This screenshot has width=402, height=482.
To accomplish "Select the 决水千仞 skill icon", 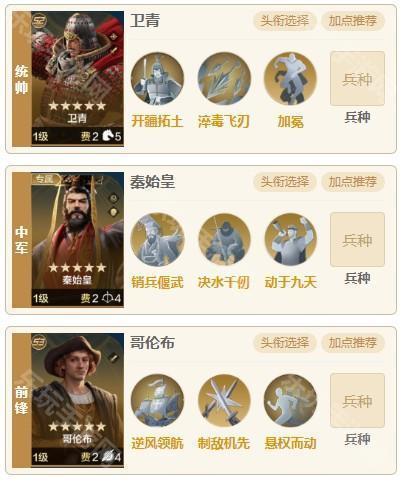I will click(x=224, y=240).
